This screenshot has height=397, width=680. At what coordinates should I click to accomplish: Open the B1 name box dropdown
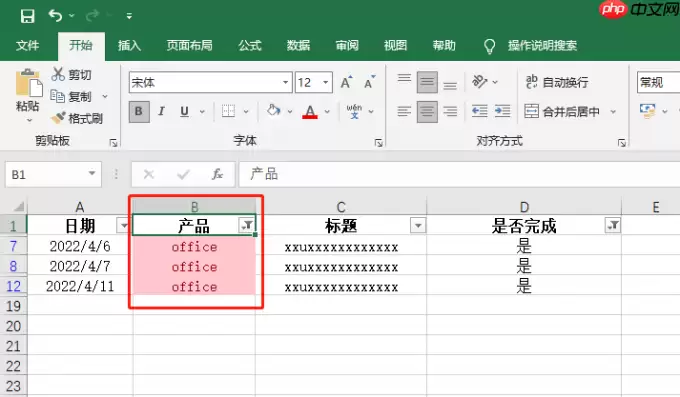(92, 174)
